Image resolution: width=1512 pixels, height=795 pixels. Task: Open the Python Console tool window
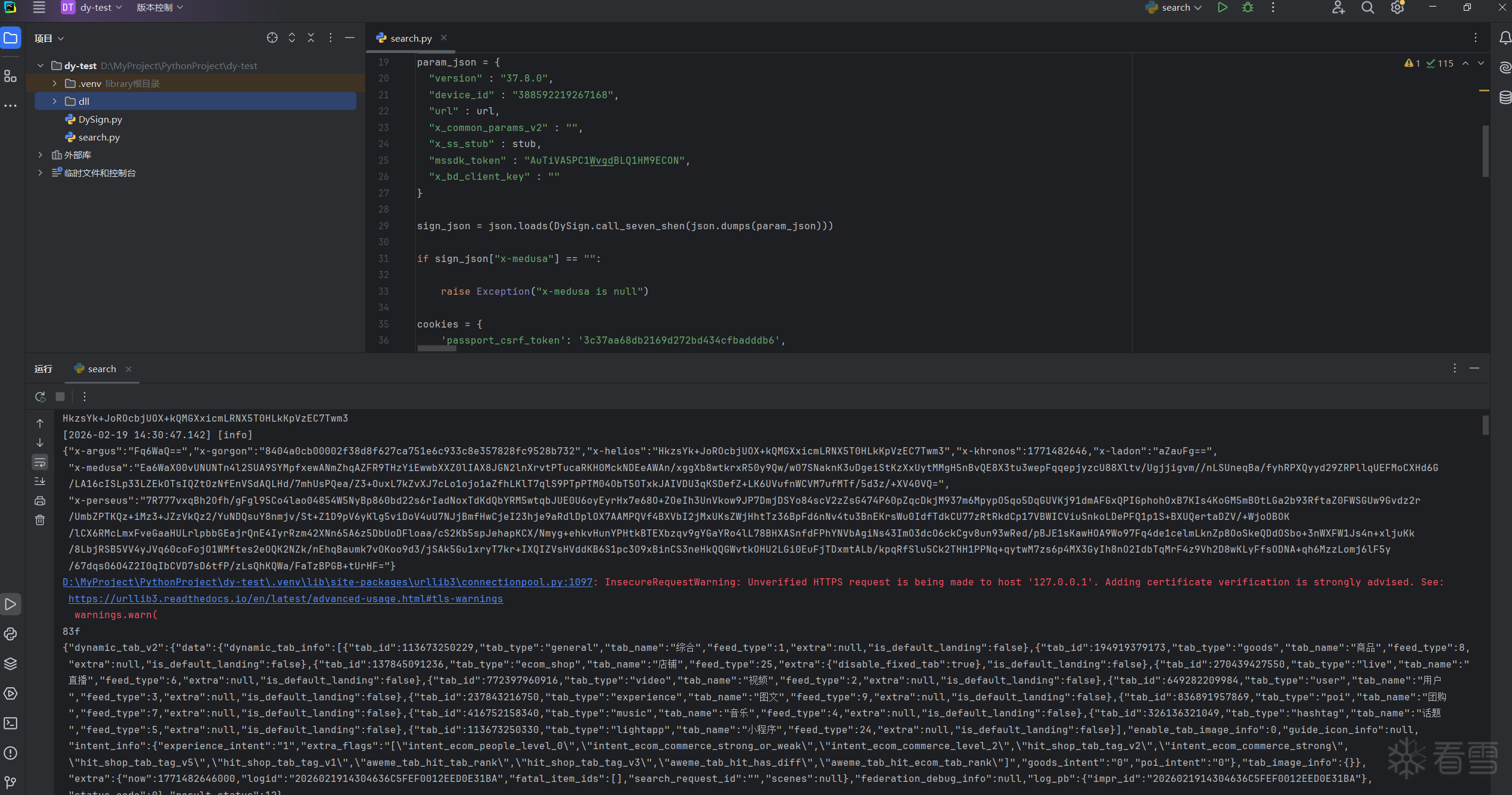10,634
